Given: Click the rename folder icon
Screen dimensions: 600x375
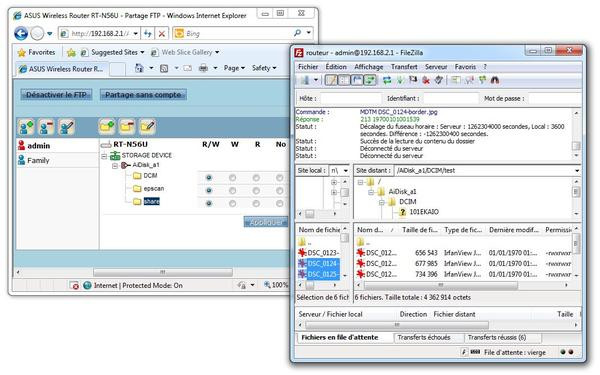Looking at the screenshot, I should pyautogui.click(x=148, y=127).
